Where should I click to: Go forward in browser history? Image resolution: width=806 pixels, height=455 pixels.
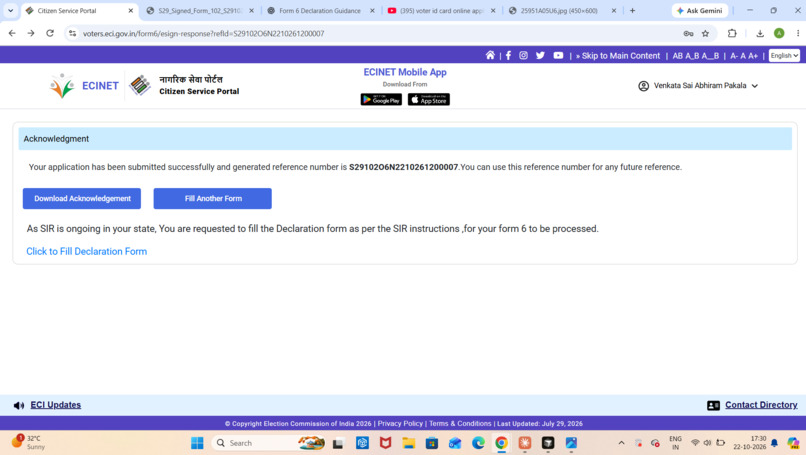(31, 33)
